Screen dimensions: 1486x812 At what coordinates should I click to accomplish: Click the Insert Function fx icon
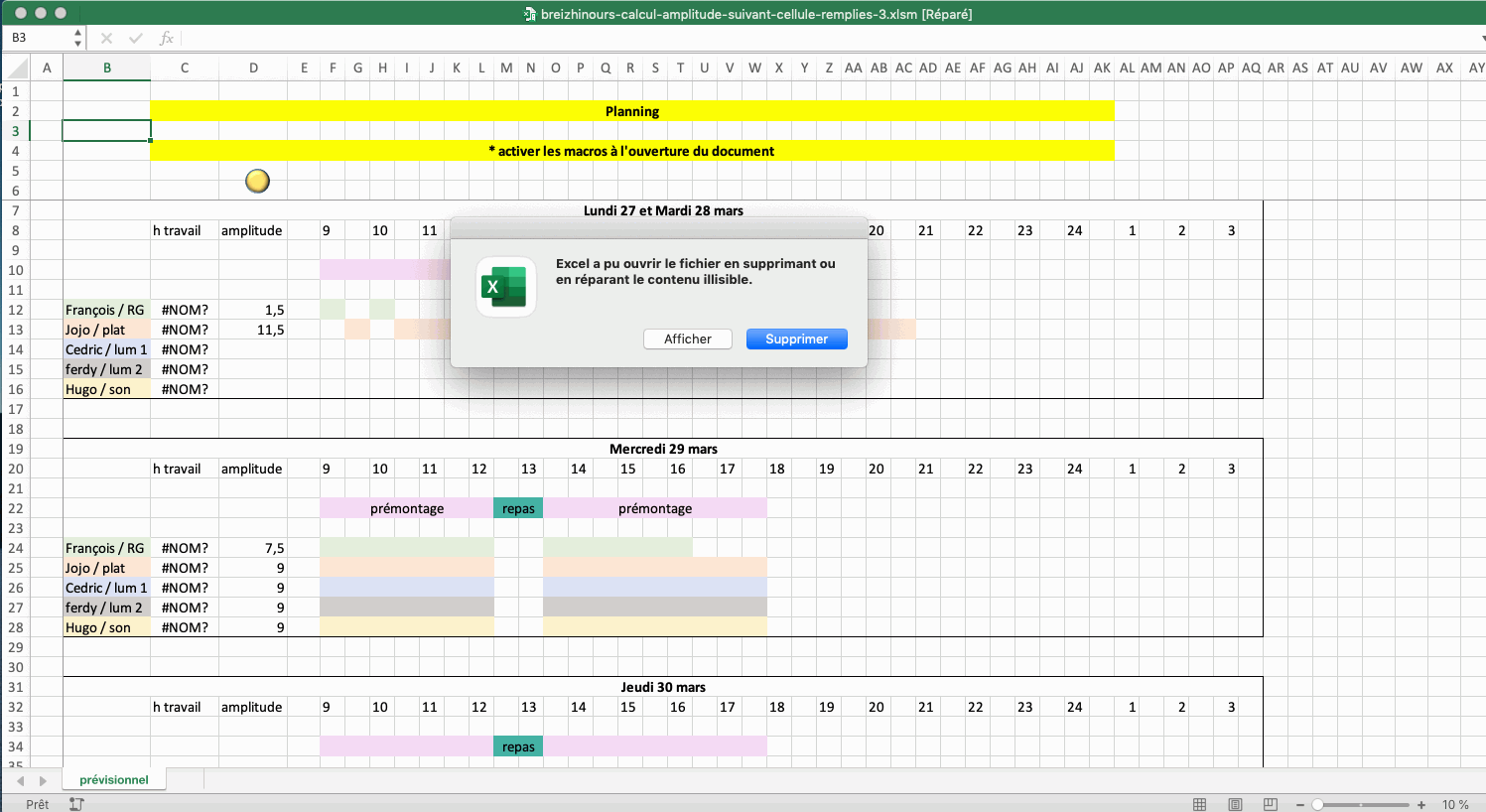(x=166, y=38)
